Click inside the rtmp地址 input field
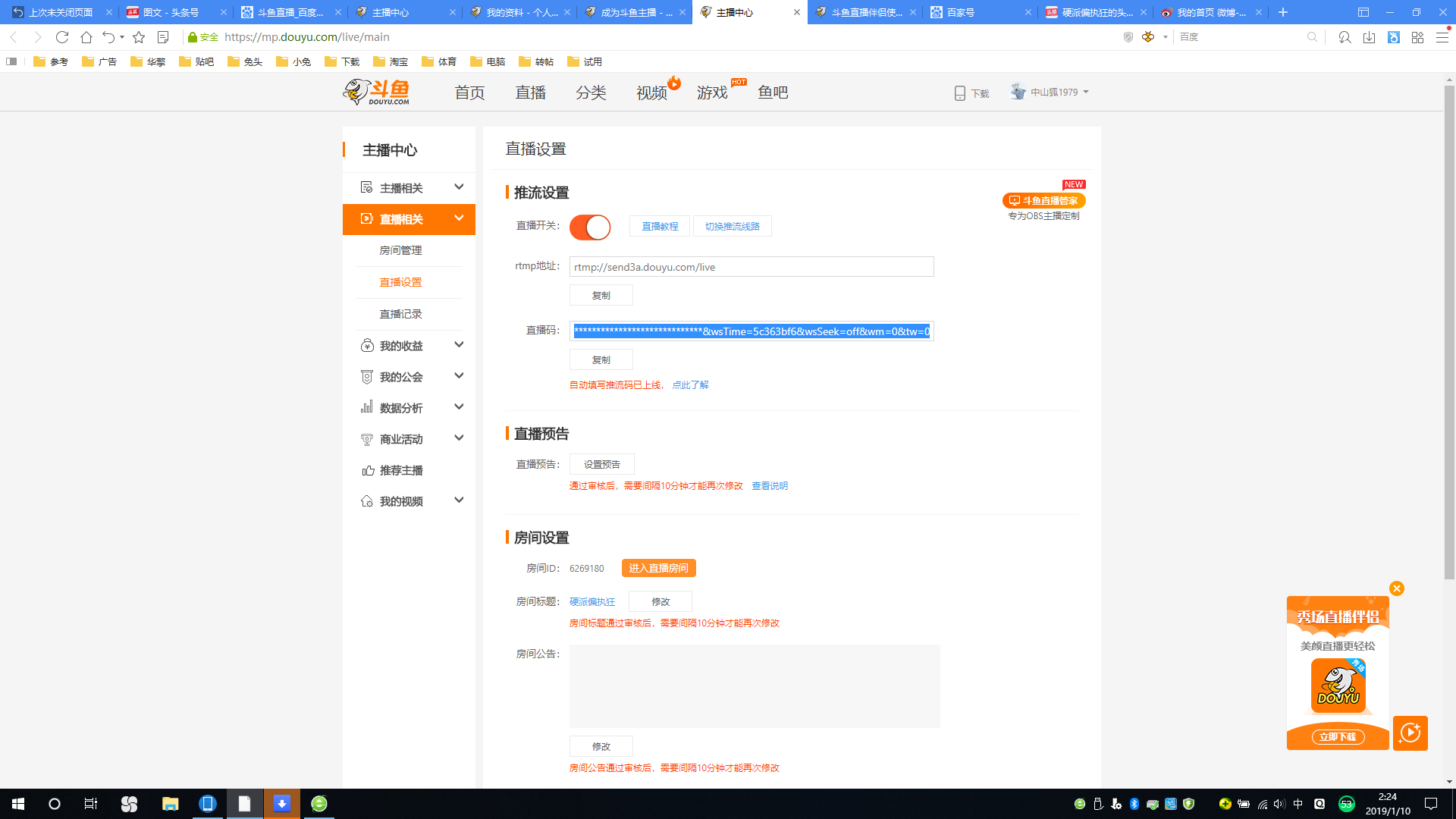The image size is (1456, 819). click(x=751, y=266)
